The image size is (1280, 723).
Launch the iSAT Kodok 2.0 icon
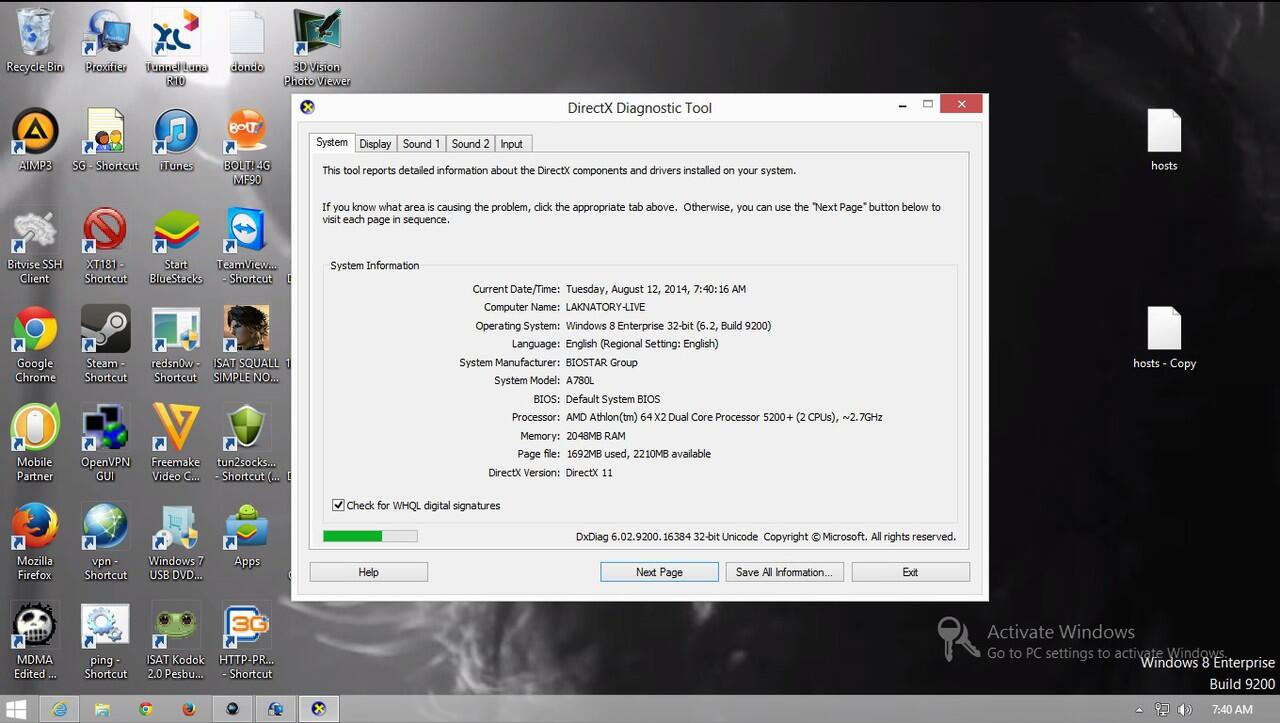(176, 640)
